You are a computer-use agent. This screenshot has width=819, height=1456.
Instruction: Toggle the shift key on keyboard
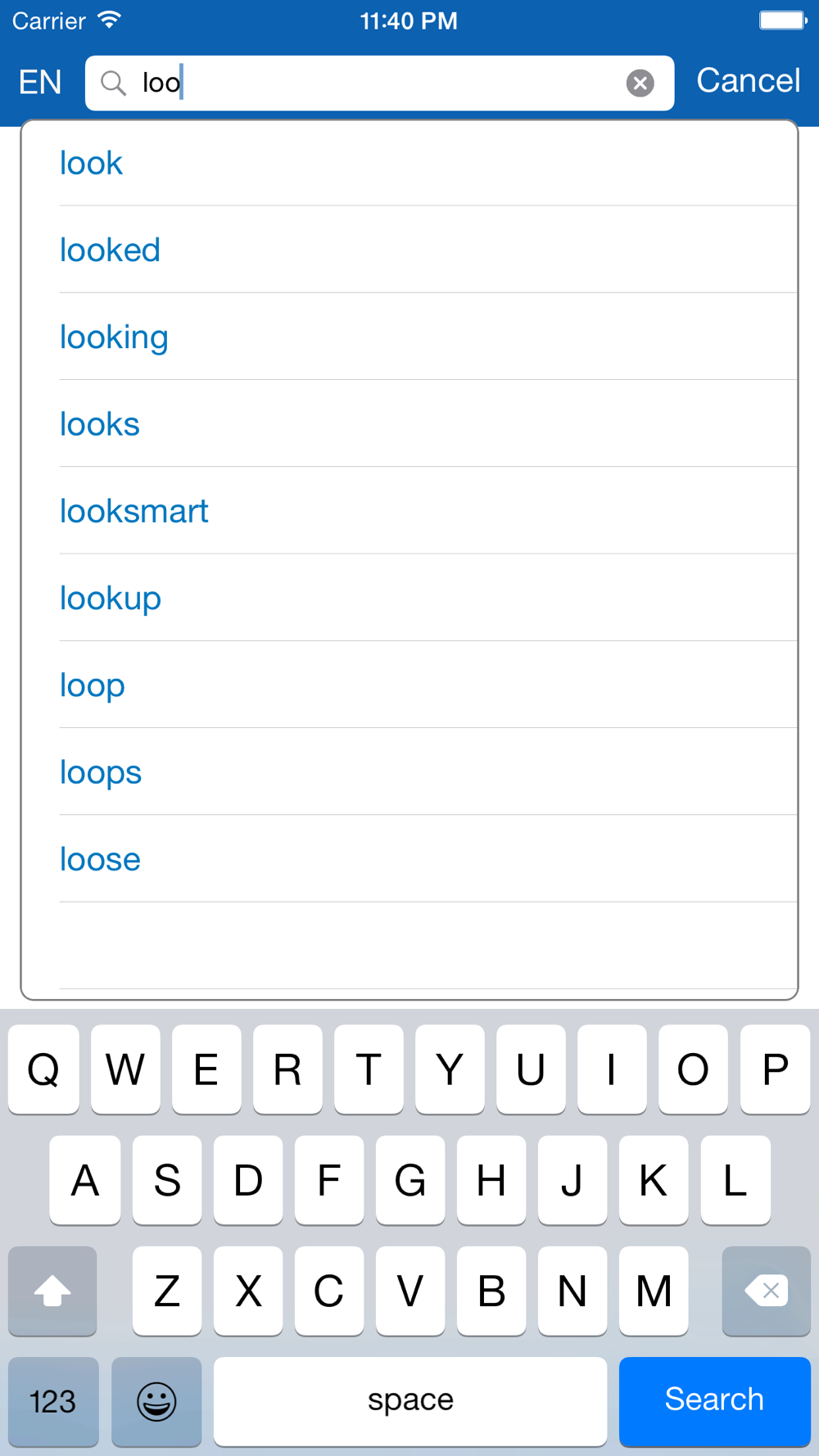pos(52,1291)
